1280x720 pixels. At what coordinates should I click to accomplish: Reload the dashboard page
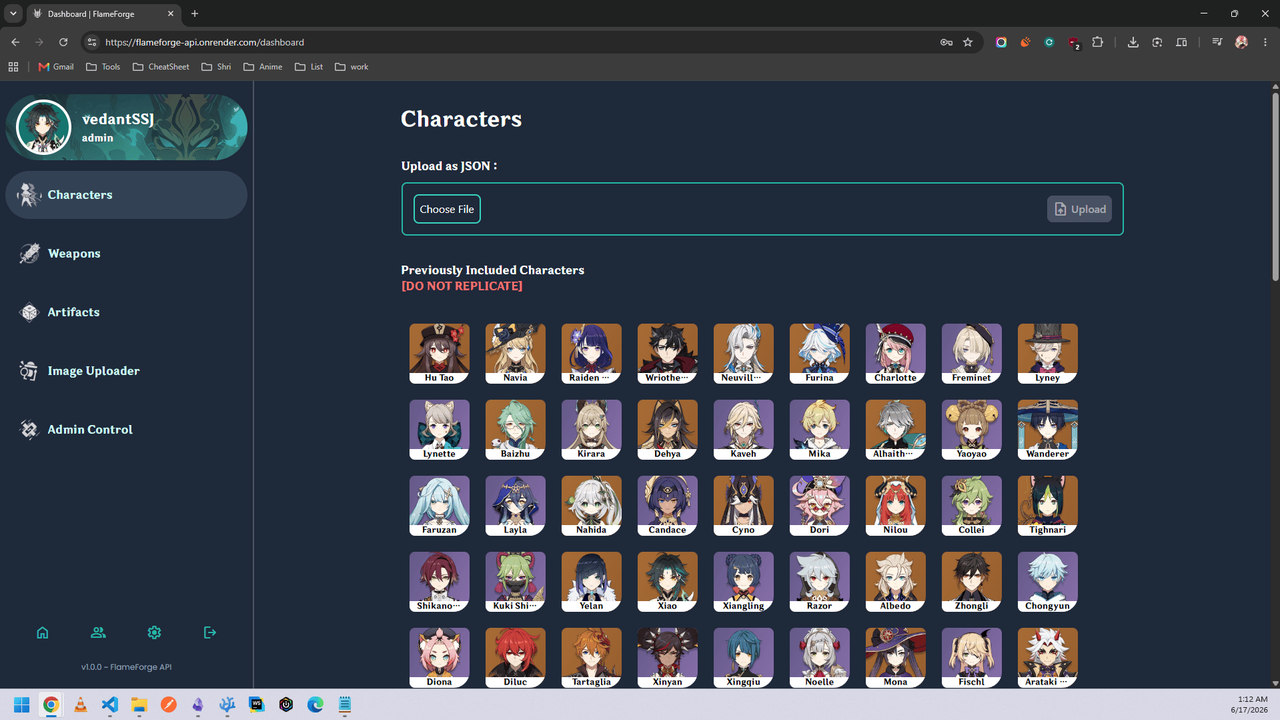tap(63, 42)
